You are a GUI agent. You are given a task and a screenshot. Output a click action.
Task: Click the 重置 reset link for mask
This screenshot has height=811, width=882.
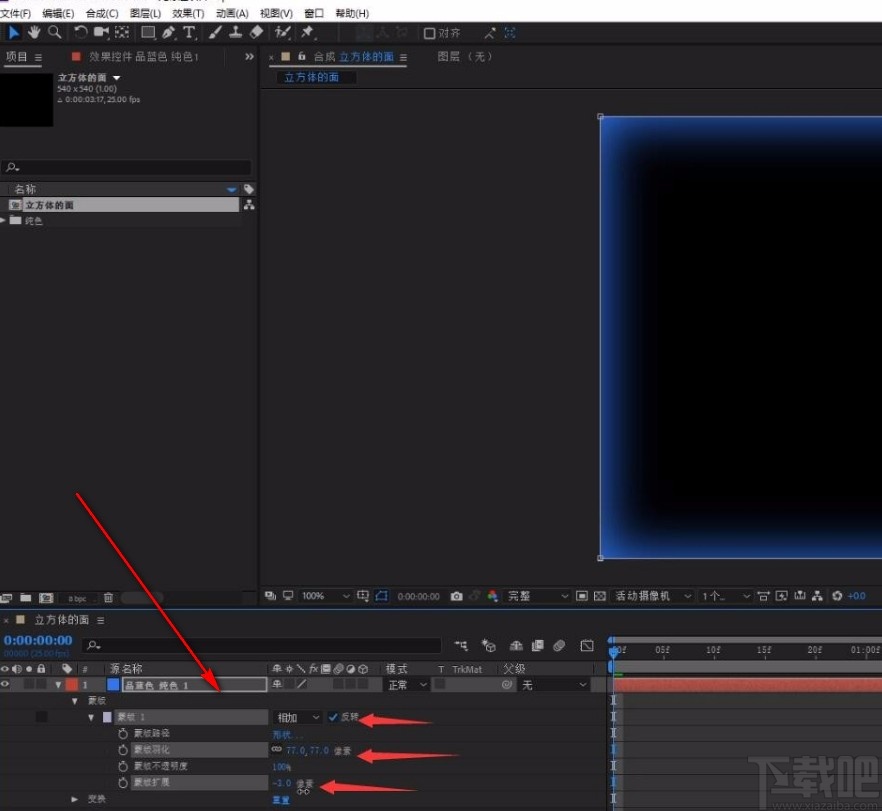pyautogui.click(x=280, y=799)
